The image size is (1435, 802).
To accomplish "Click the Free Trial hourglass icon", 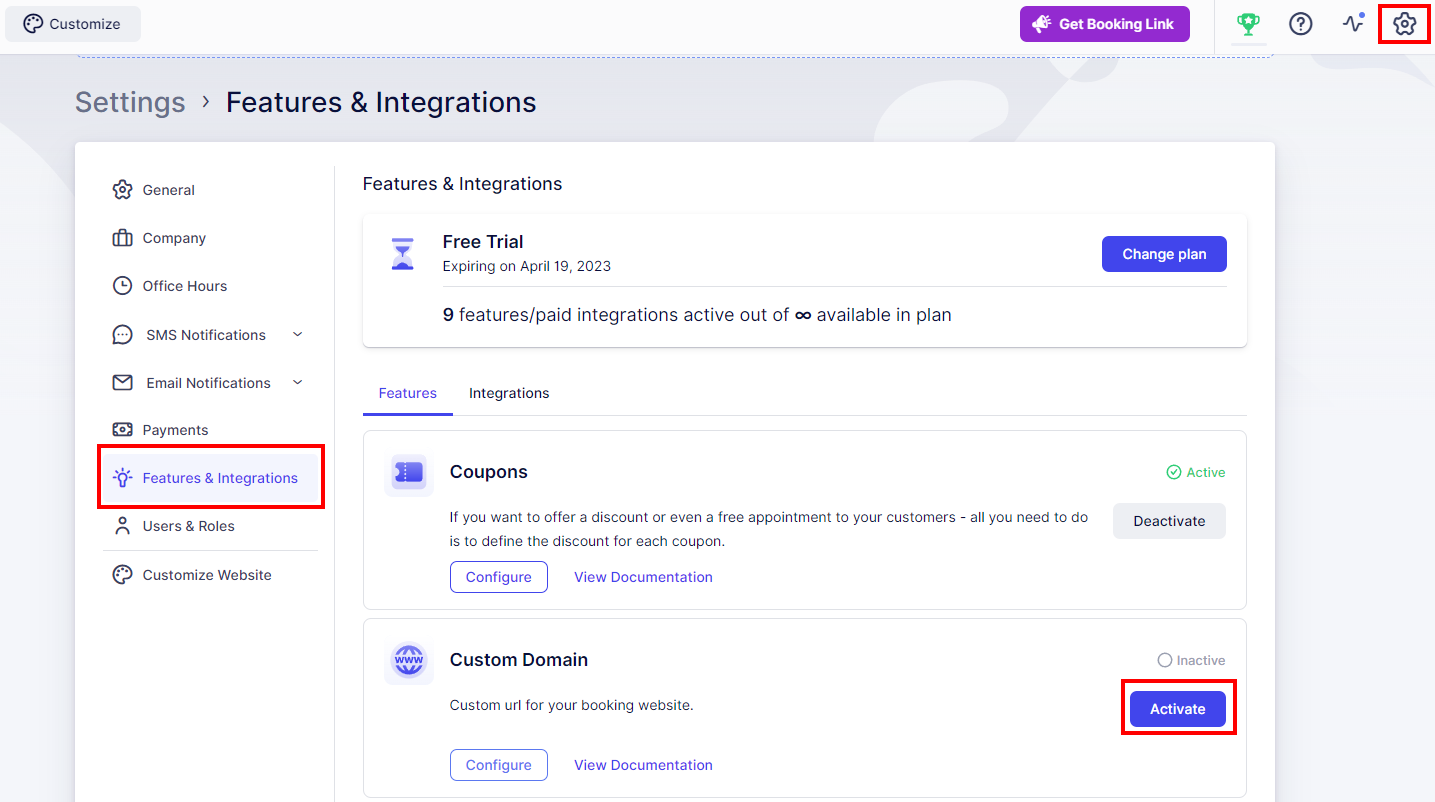I will pos(402,254).
